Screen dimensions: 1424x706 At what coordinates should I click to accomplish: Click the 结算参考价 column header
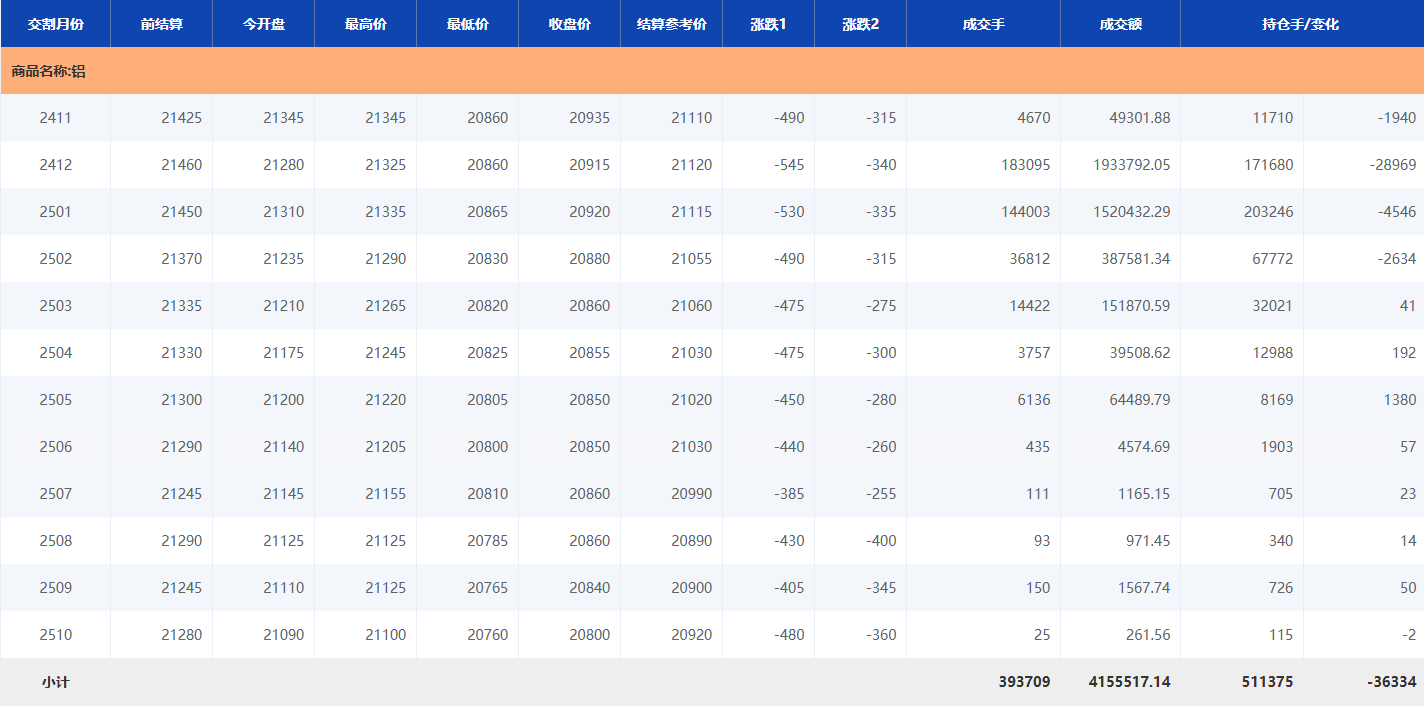pos(671,24)
